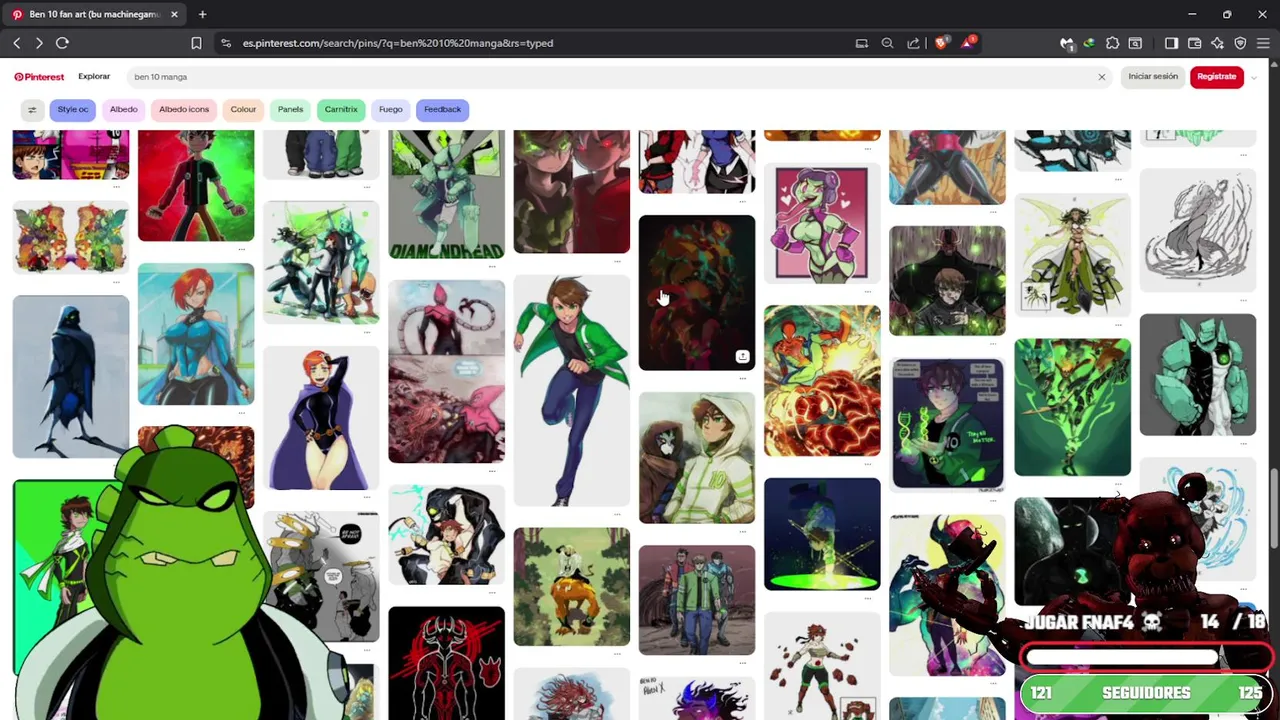Filter by the Panels chip
This screenshot has height=720, width=1280.
pos(290,110)
